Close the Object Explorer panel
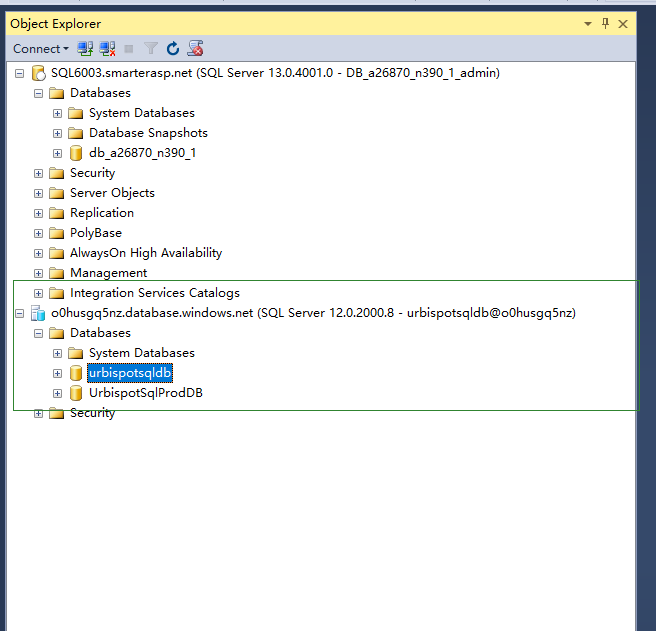Screen dimensions: 656x631 (623, 23)
